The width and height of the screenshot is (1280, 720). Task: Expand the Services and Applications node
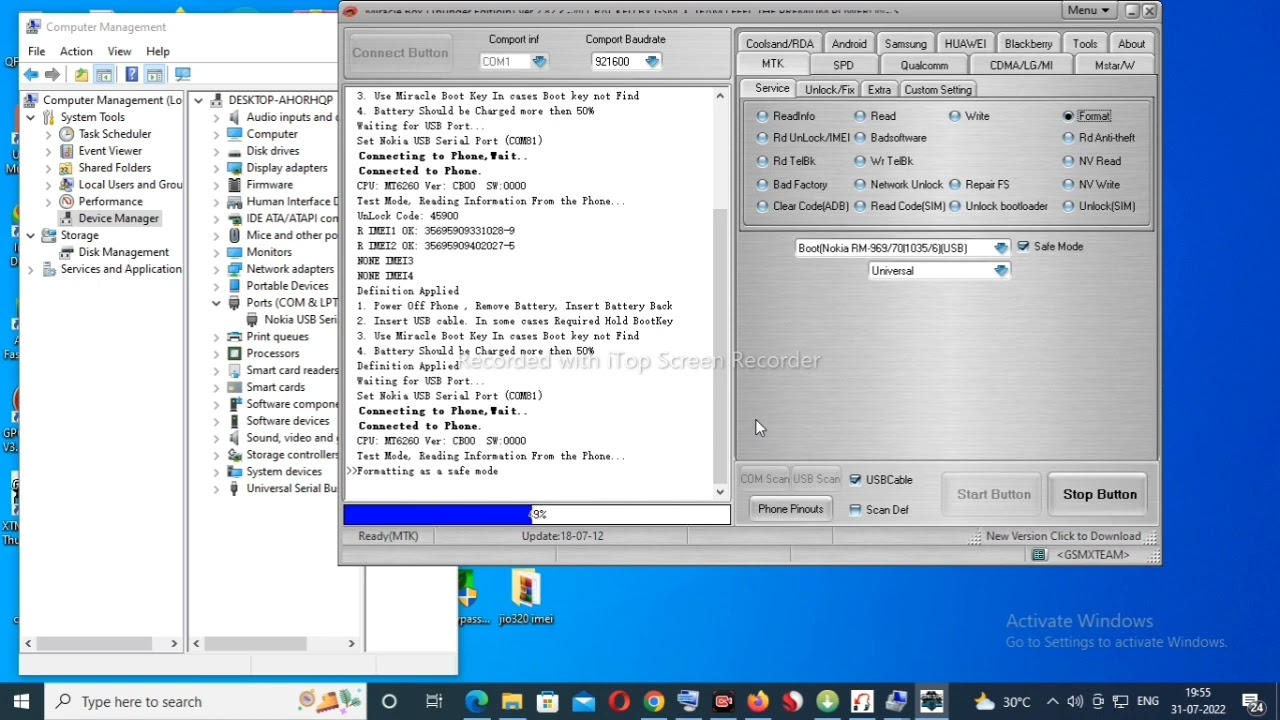(31, 269)
